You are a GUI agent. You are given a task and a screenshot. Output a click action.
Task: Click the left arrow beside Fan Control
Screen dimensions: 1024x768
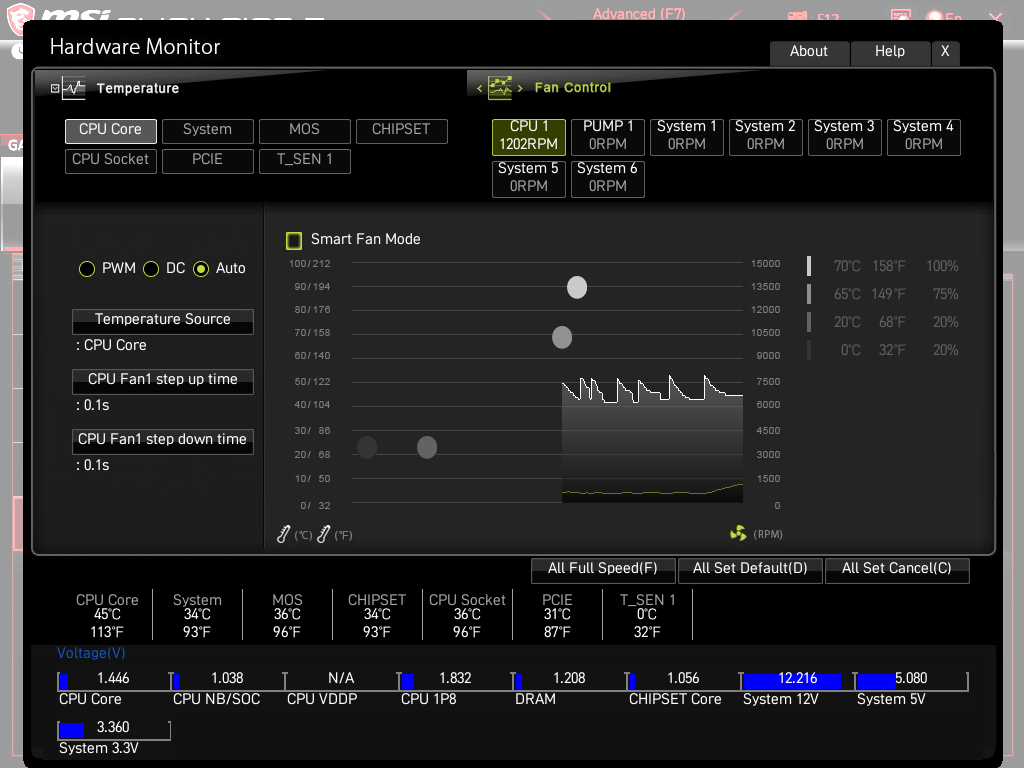tap(479, 88)
